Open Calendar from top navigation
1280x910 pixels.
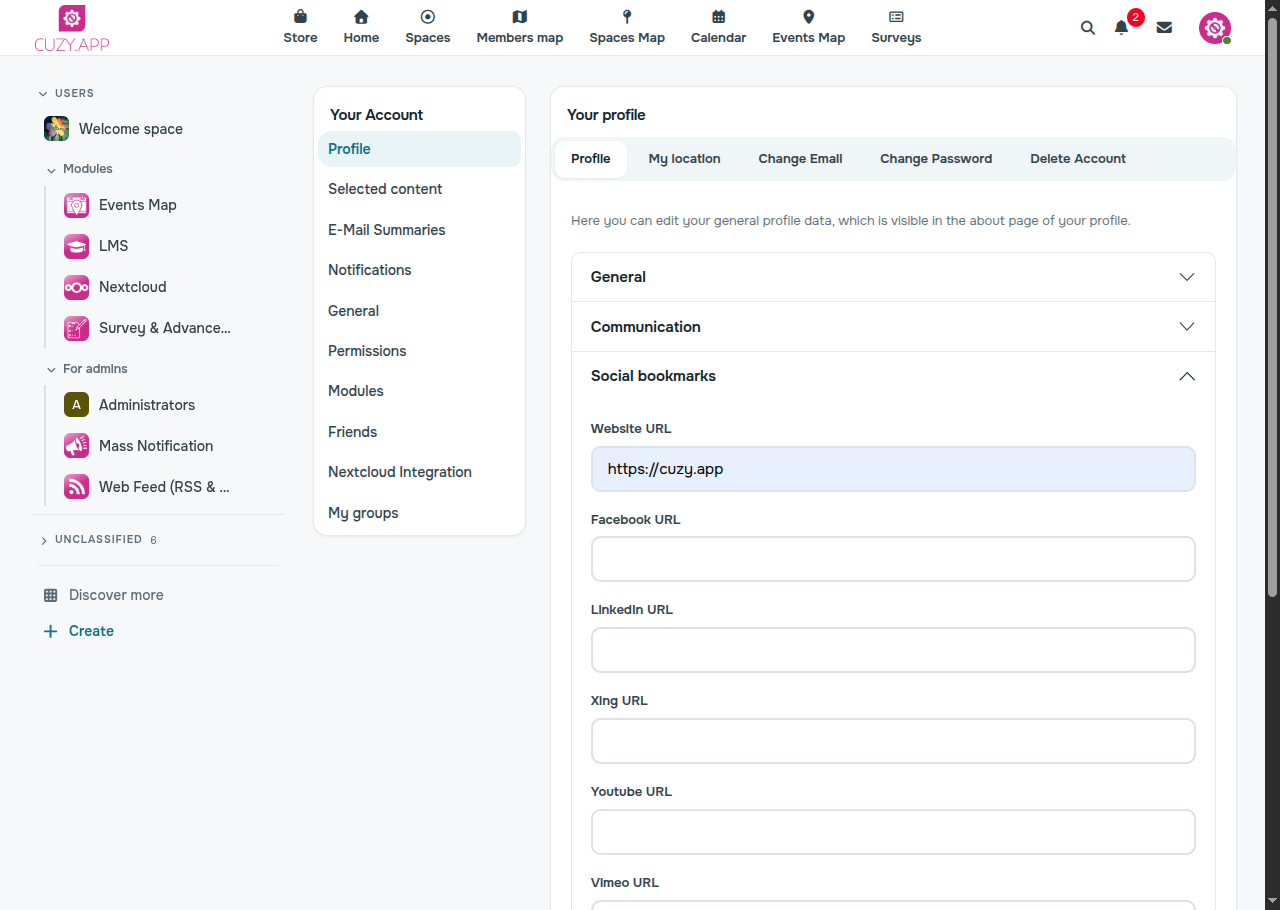pyautogui.click(x=718, y=27)
